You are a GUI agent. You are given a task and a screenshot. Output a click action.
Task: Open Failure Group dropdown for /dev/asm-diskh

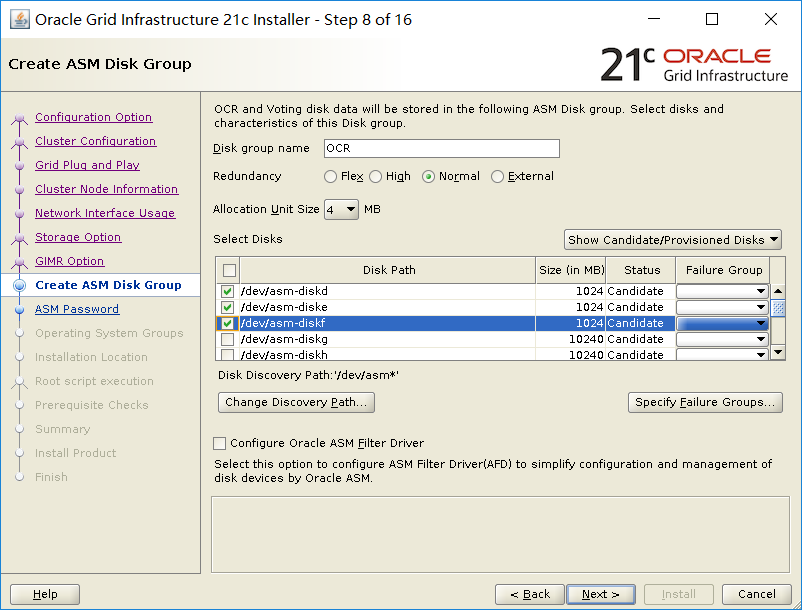coord(722,354)
